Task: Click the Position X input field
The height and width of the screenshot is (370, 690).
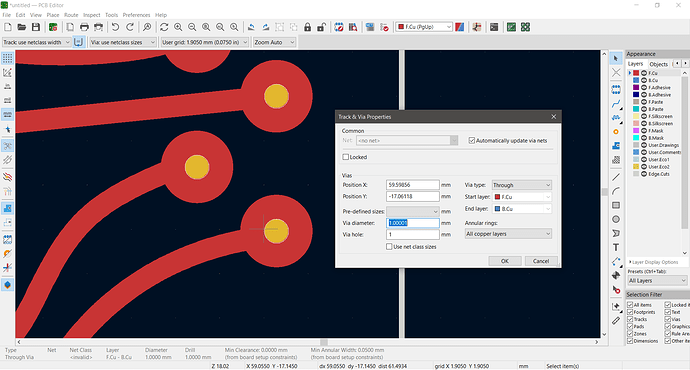Action: [413, 185]
